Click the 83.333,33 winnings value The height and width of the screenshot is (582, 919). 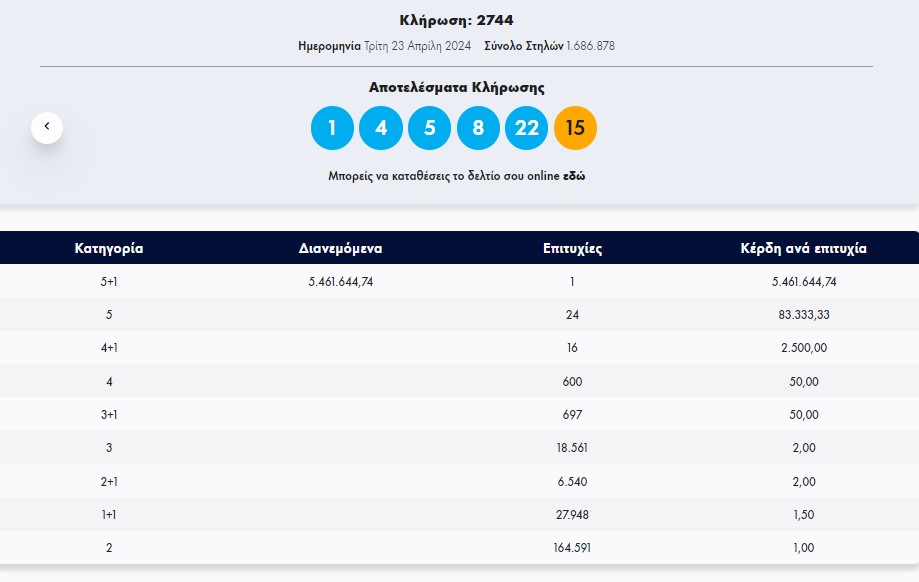tap(804, 315)
